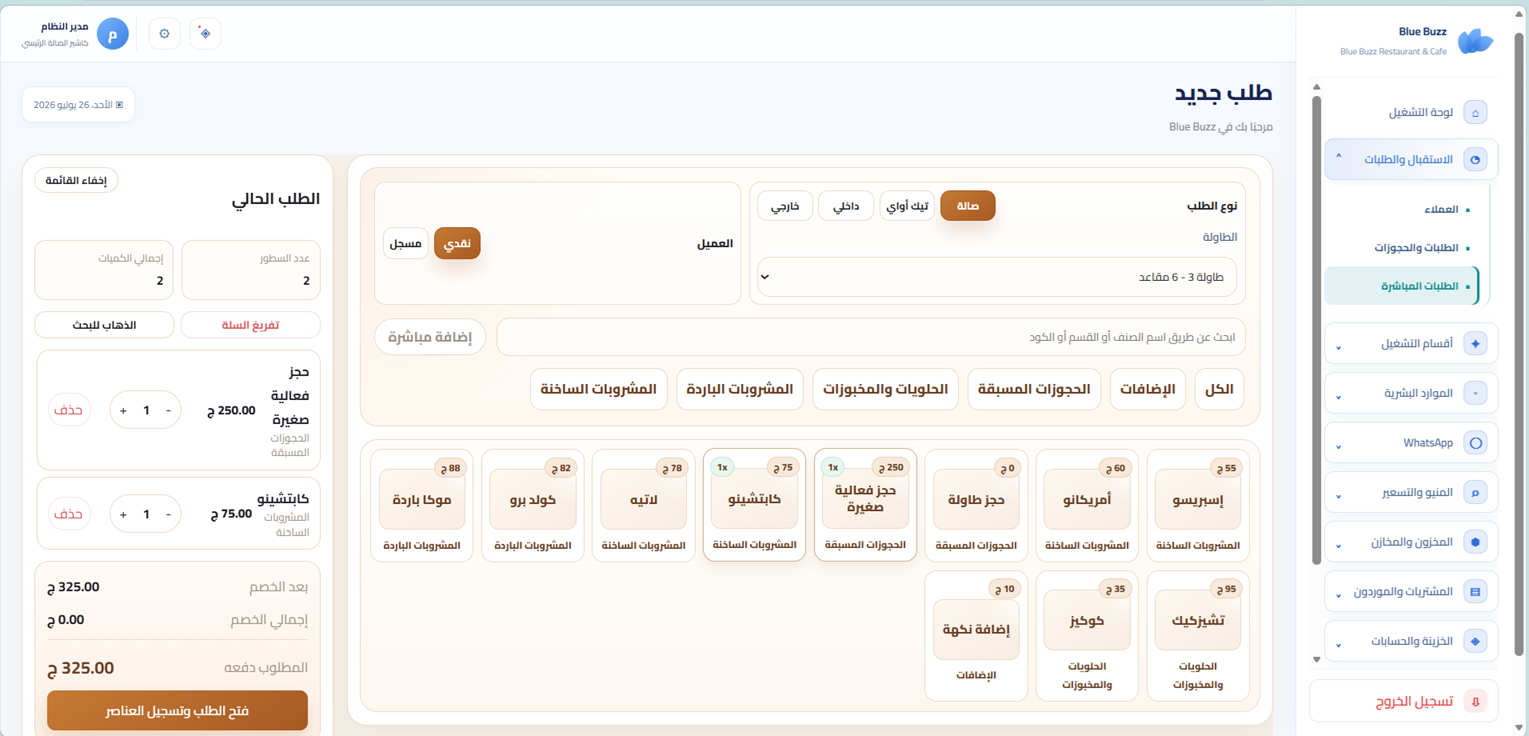Filter items by المشروبات الباردة category
This screenshot has height=736, width=1529.
point(741,389)
